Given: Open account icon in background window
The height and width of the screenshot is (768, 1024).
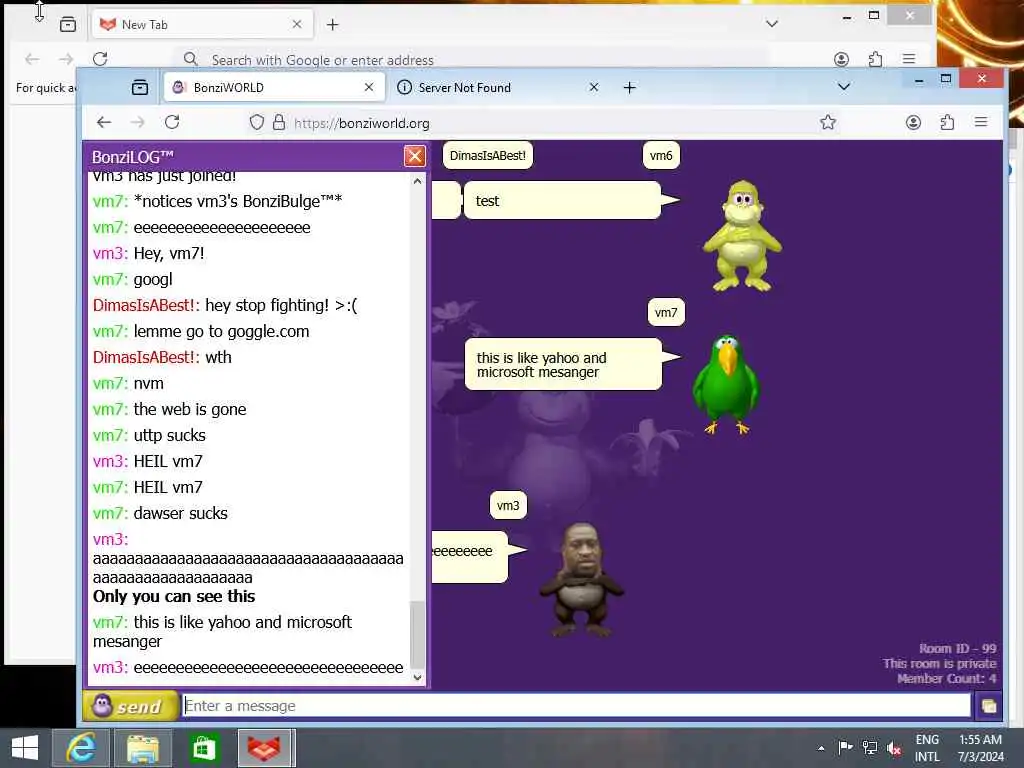Looking at the screenshot, I should 841,59.
